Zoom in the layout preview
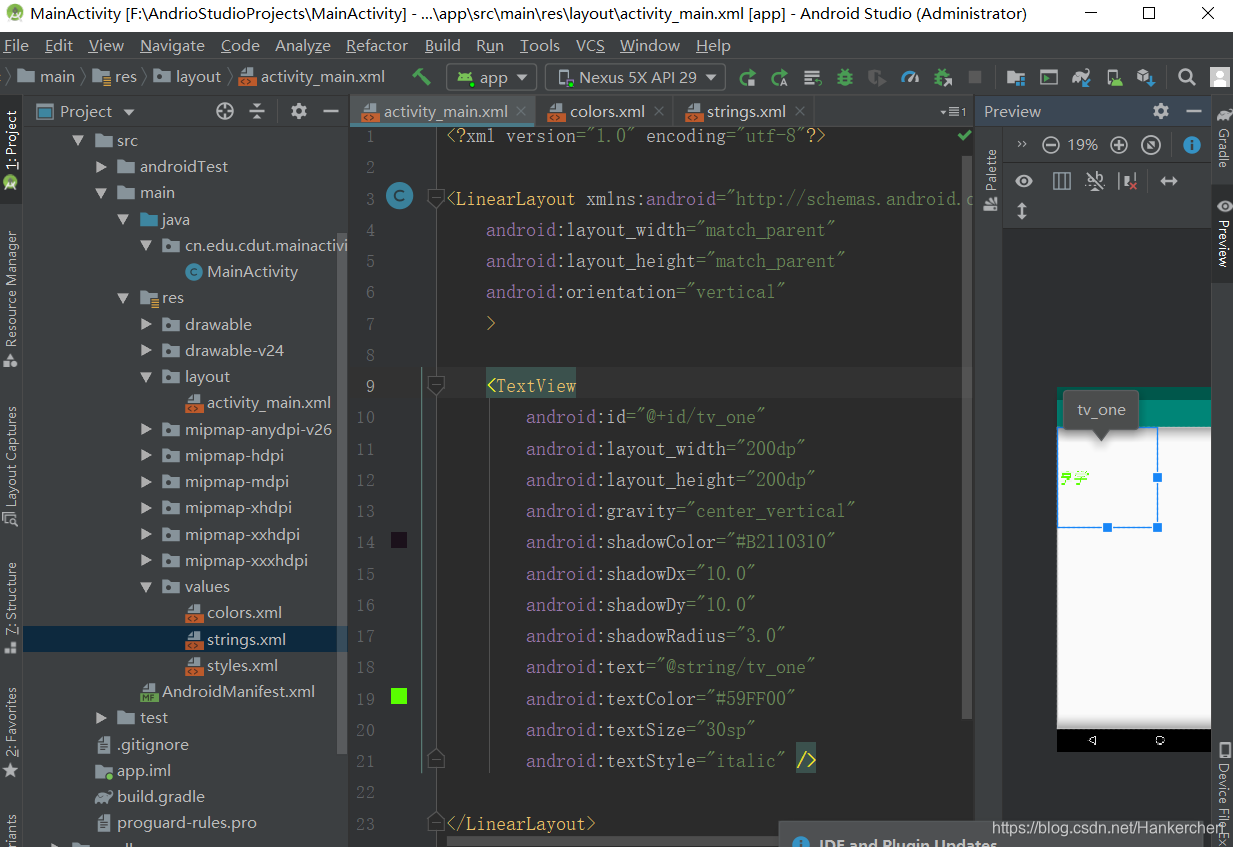 pos(1119,145)
